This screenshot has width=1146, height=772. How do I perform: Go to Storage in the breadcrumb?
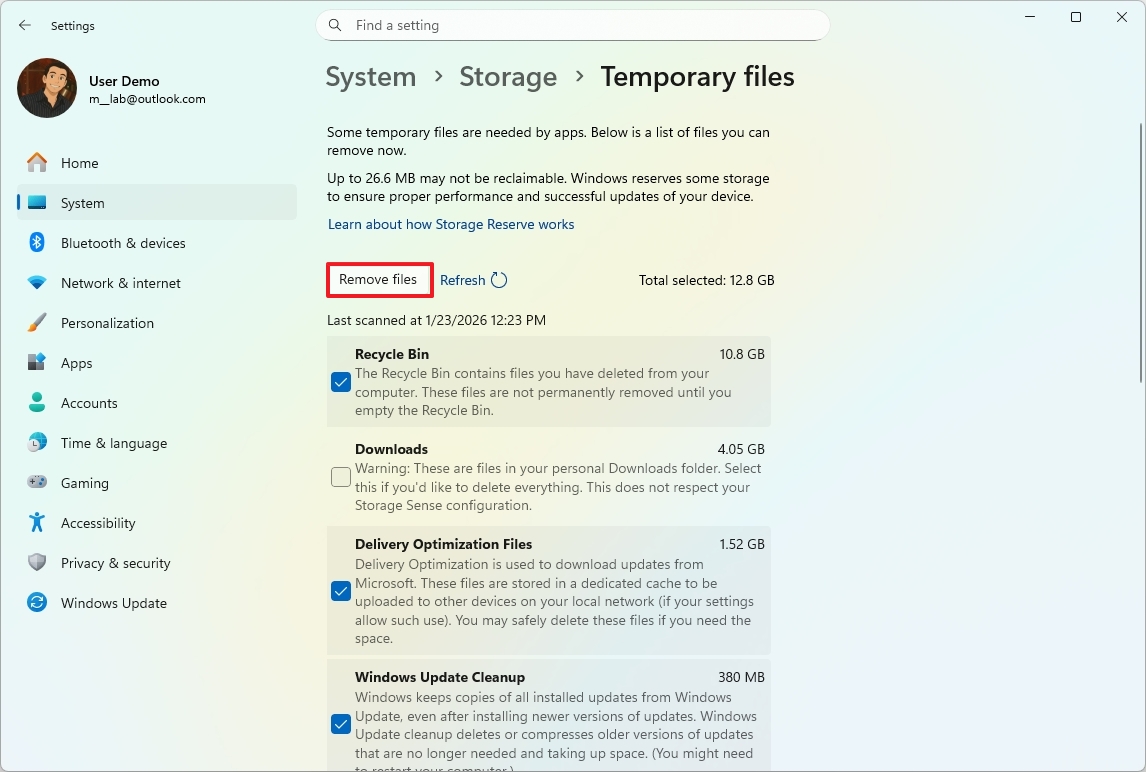508,77
